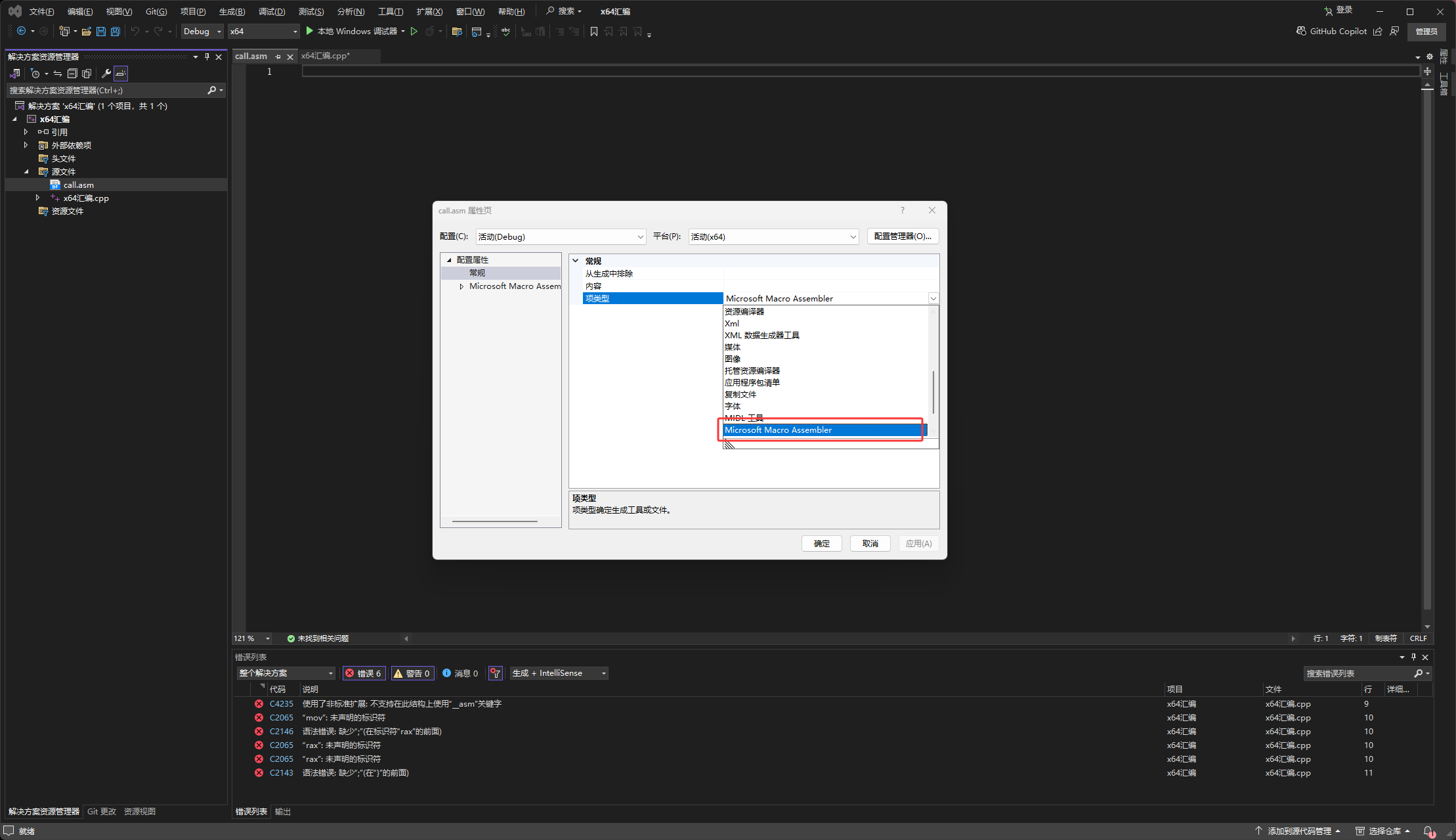Viewport: 1456px width, 840px height.
Task: Click the 确定 button in dialog
Action: [821, 543]
